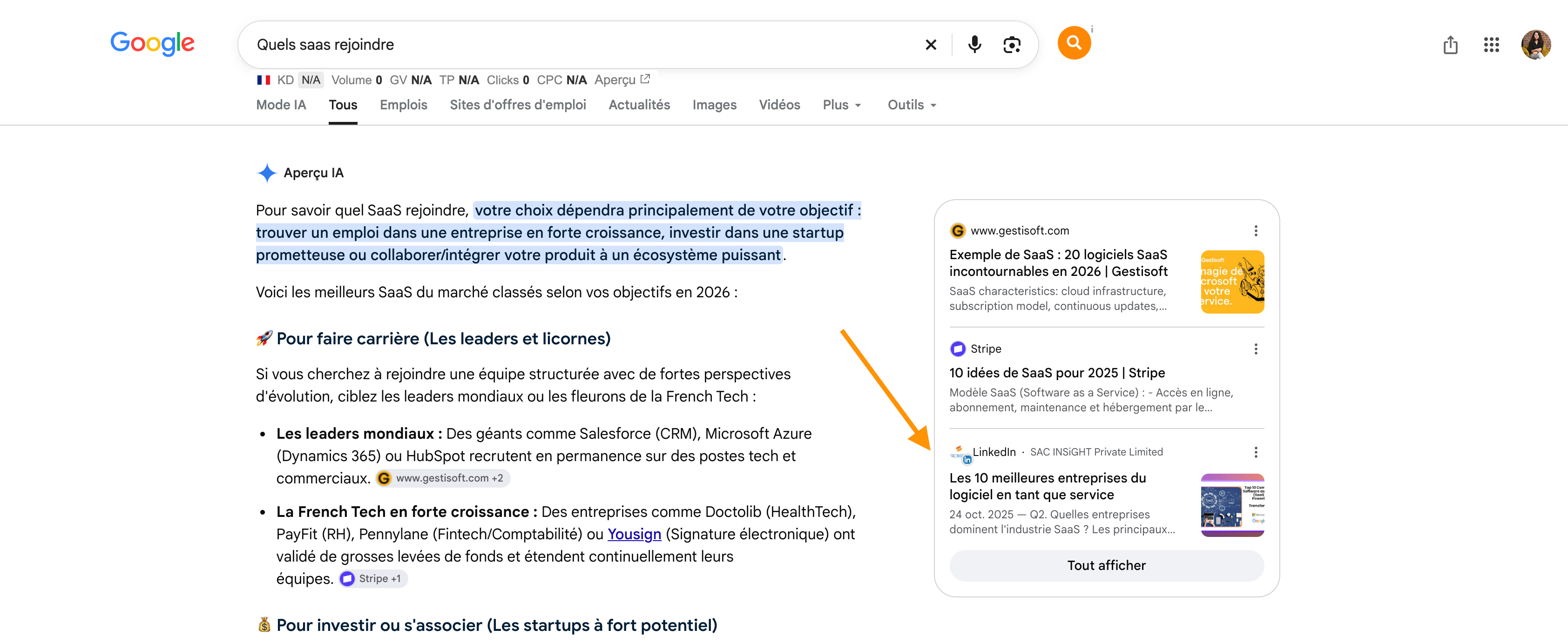The width and height of the screenshot is (1568, 643).
Task: Switch to the Emplois tab
Action: coord(404,105)
